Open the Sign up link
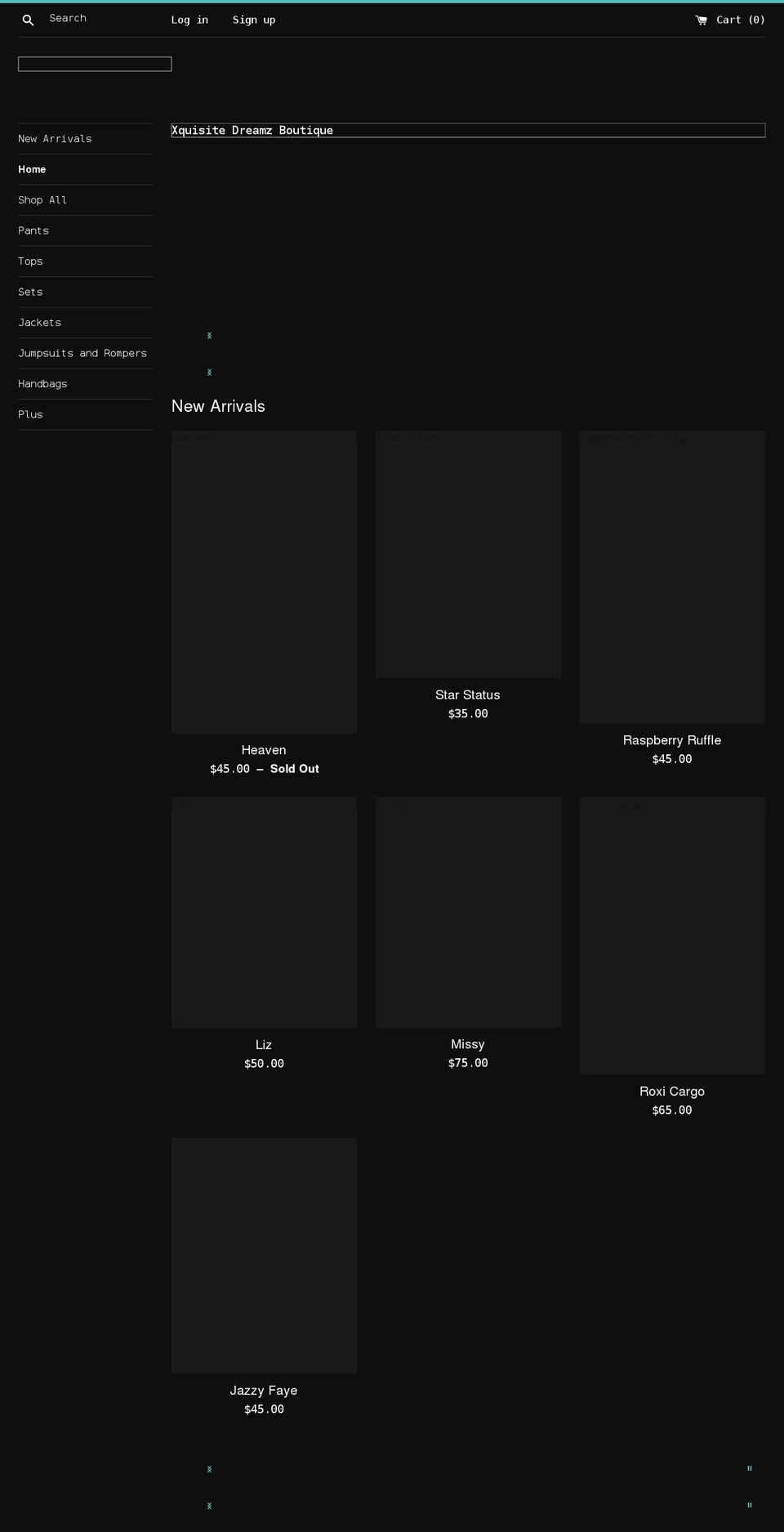This screenshot has height=1532, width=784. (x=253, y=20)
